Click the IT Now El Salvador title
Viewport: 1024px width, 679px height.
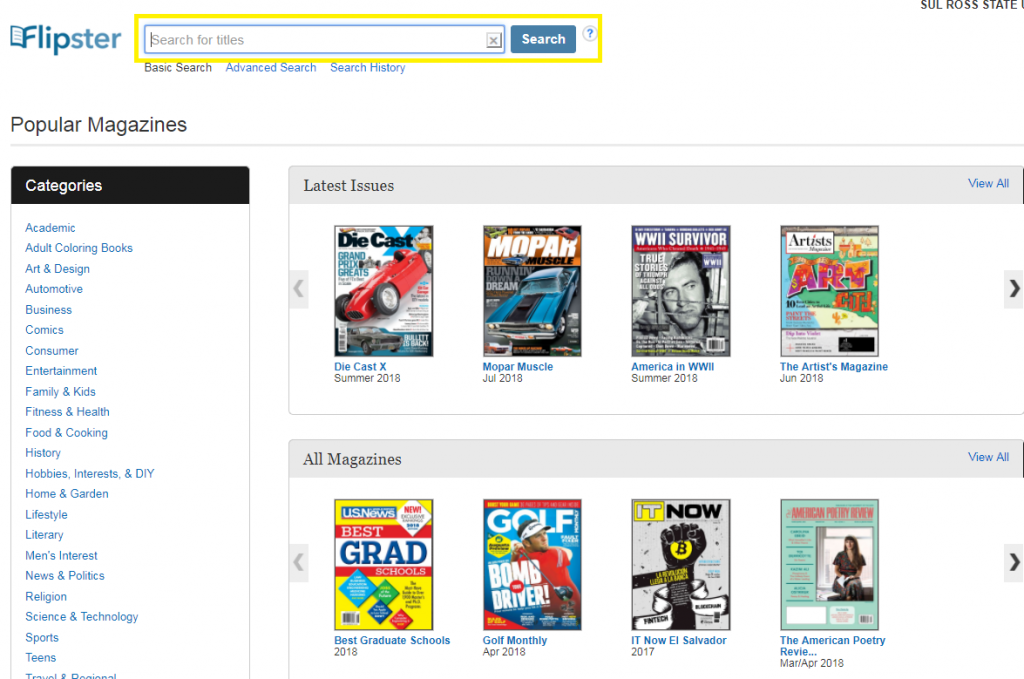[679, 640]
